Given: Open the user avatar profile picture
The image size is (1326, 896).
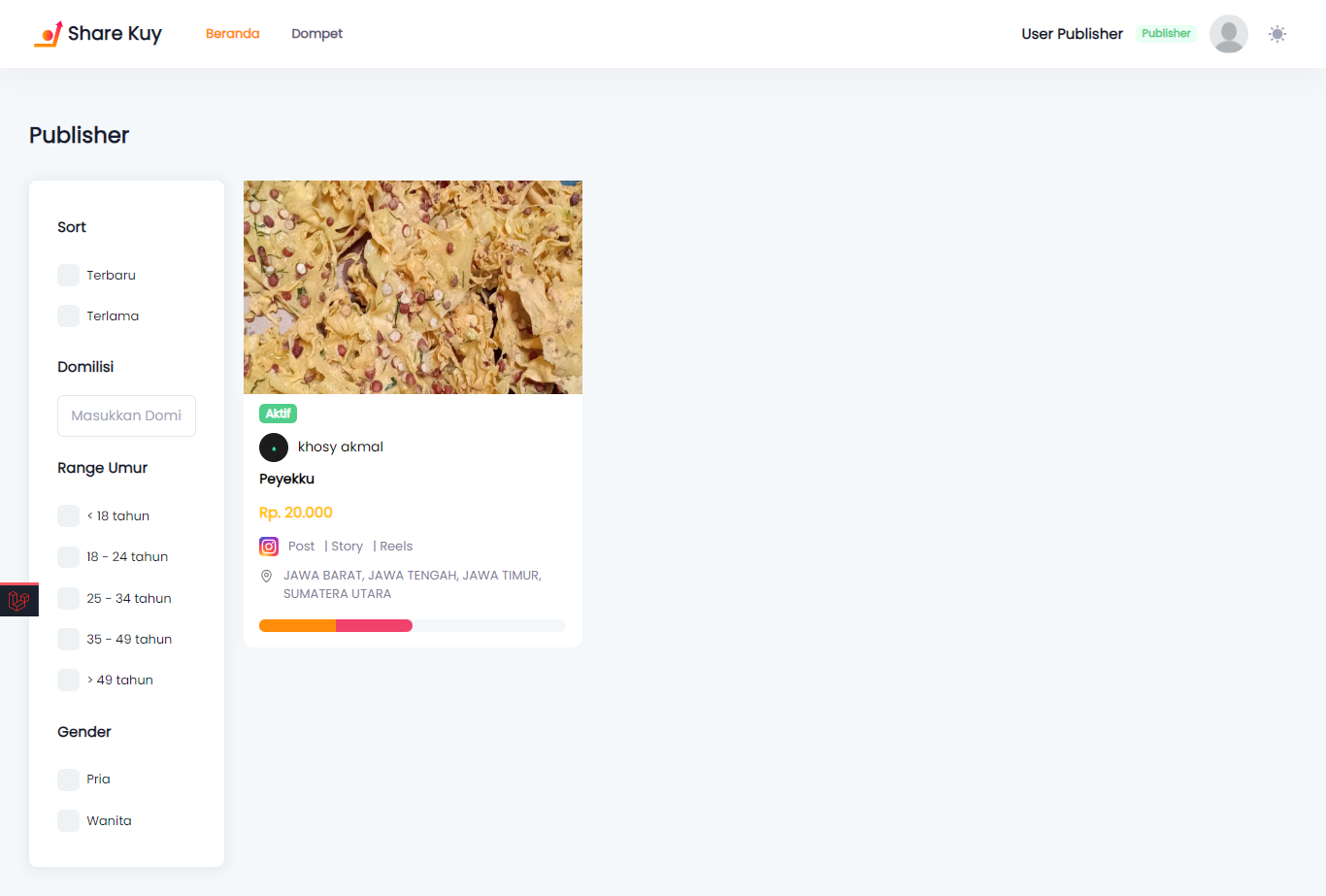Looking at the screenshot, I should tap(1229, 34).
